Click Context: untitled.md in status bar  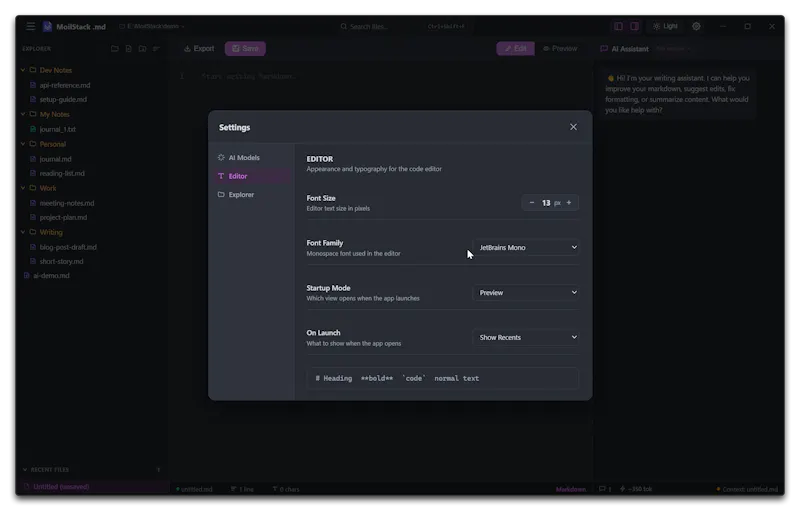click(747, 489)
